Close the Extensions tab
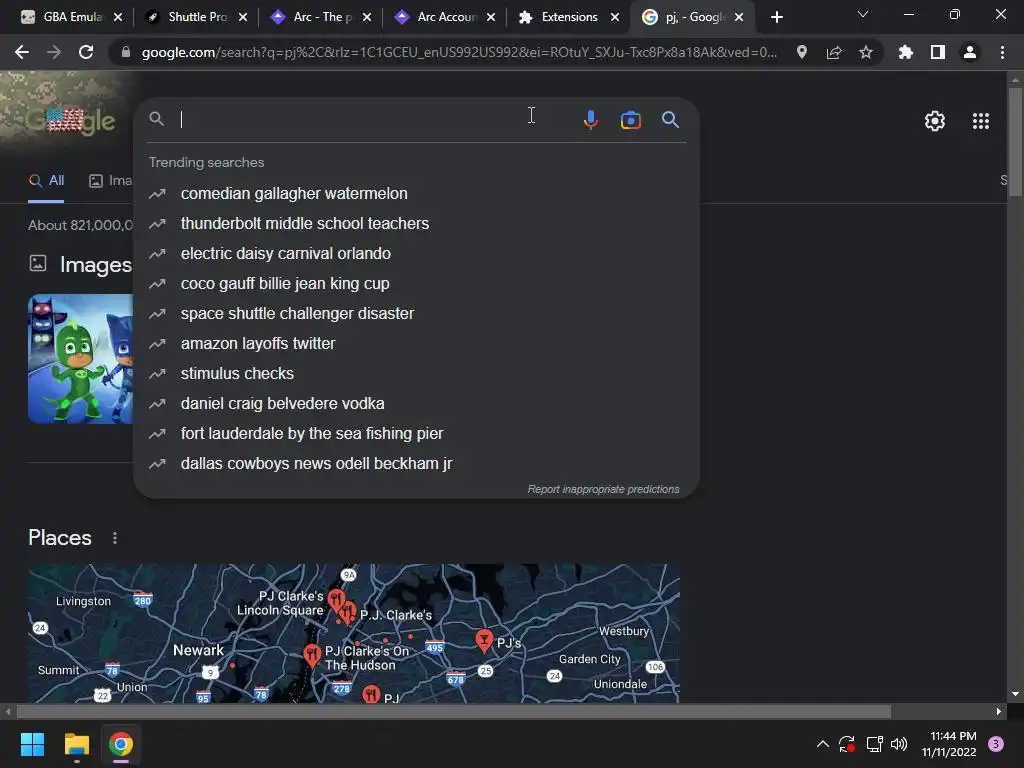 (615, 17)
